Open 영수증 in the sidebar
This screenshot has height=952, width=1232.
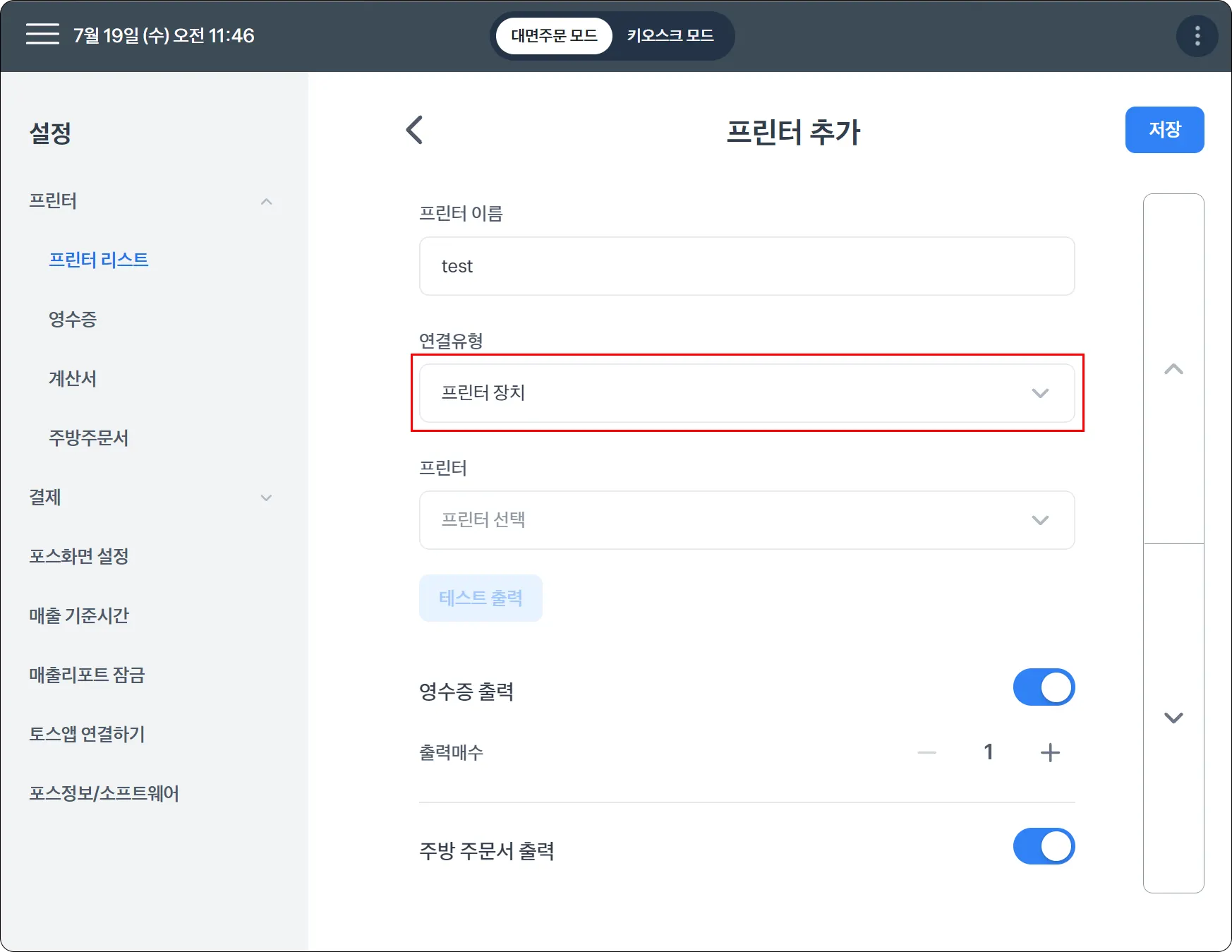coord(73,319)
